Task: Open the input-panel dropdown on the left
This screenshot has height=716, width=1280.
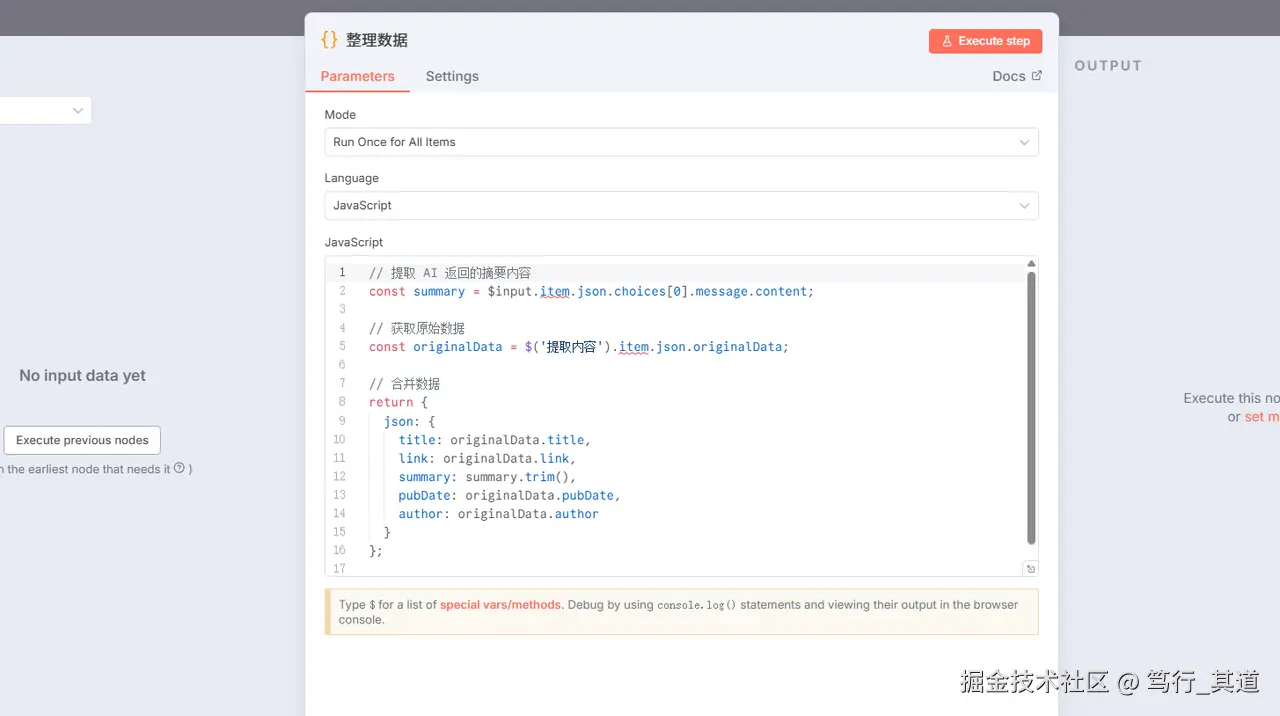Action: point(45,110)
